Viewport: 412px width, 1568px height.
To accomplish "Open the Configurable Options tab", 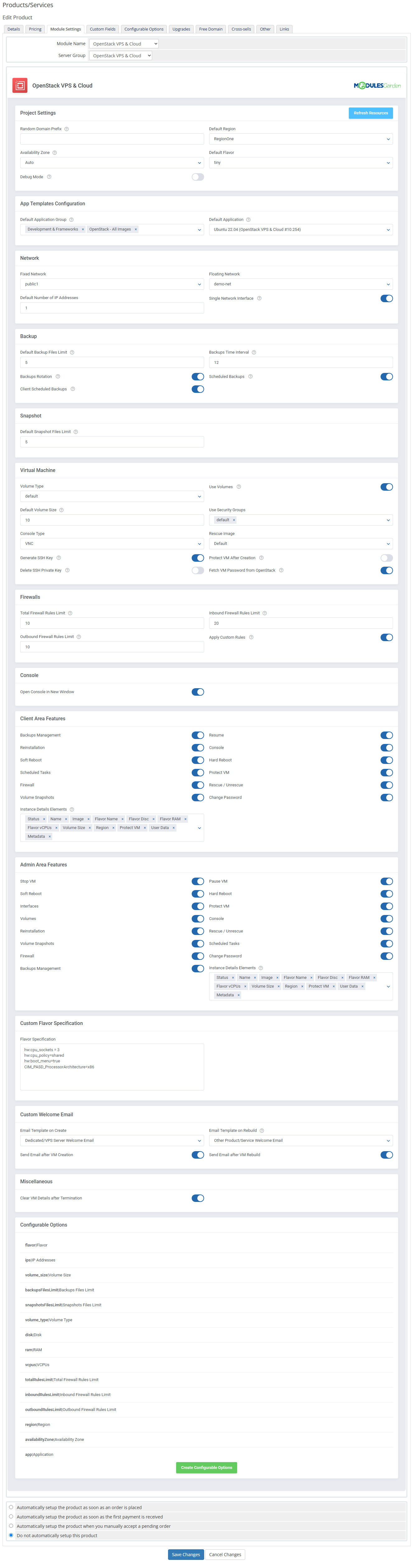I will 144,29.
